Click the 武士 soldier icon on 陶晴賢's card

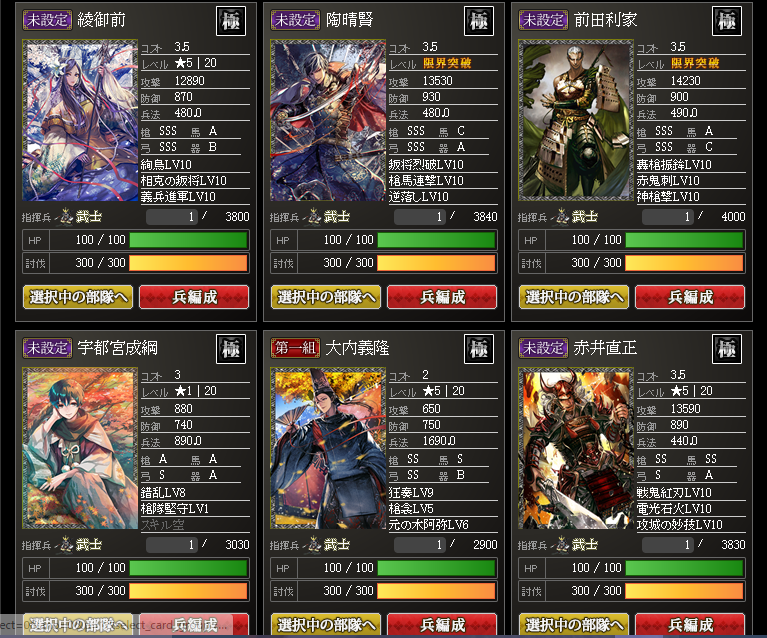pos(328,216)
